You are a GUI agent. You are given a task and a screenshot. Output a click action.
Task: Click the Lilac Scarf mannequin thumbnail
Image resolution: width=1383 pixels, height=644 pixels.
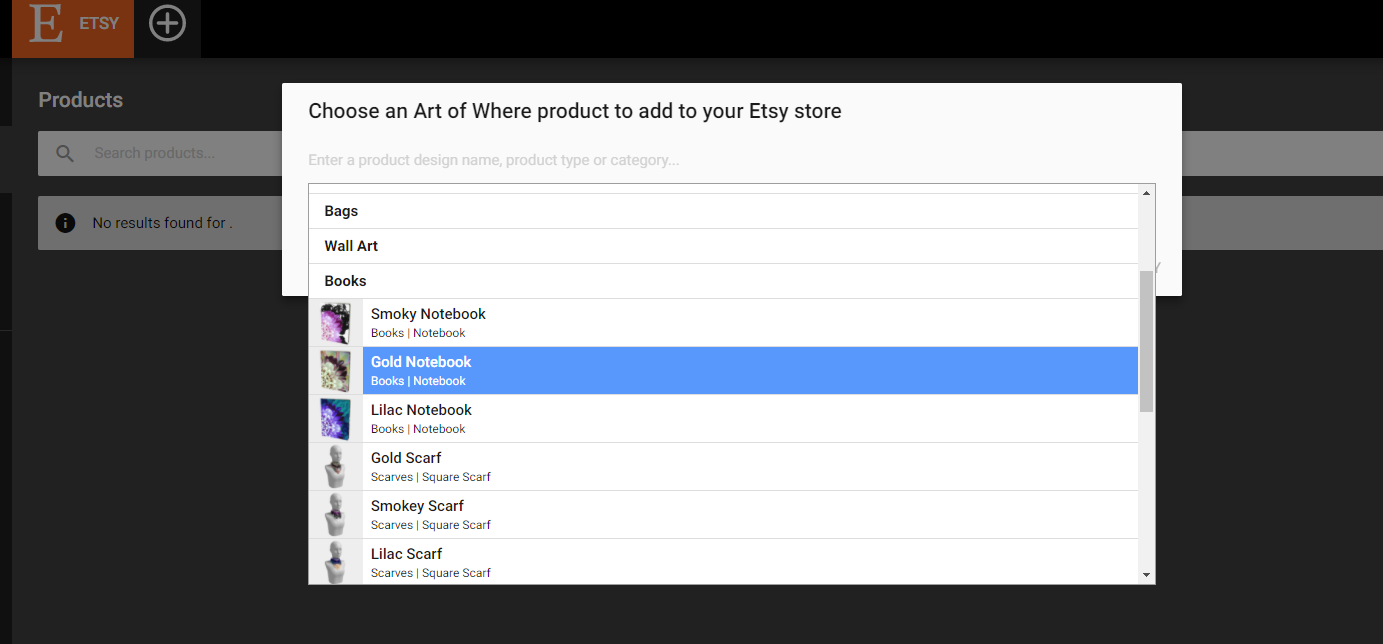click(x=335, y=562)
